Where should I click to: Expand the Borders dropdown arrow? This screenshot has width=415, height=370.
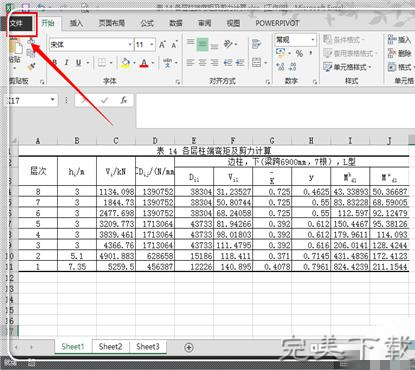coord(111,63)
